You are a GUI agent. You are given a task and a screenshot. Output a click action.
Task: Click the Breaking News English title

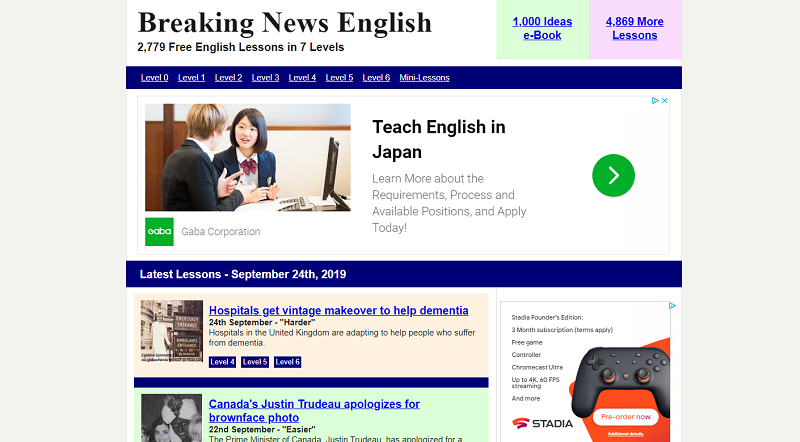(285, 22)
